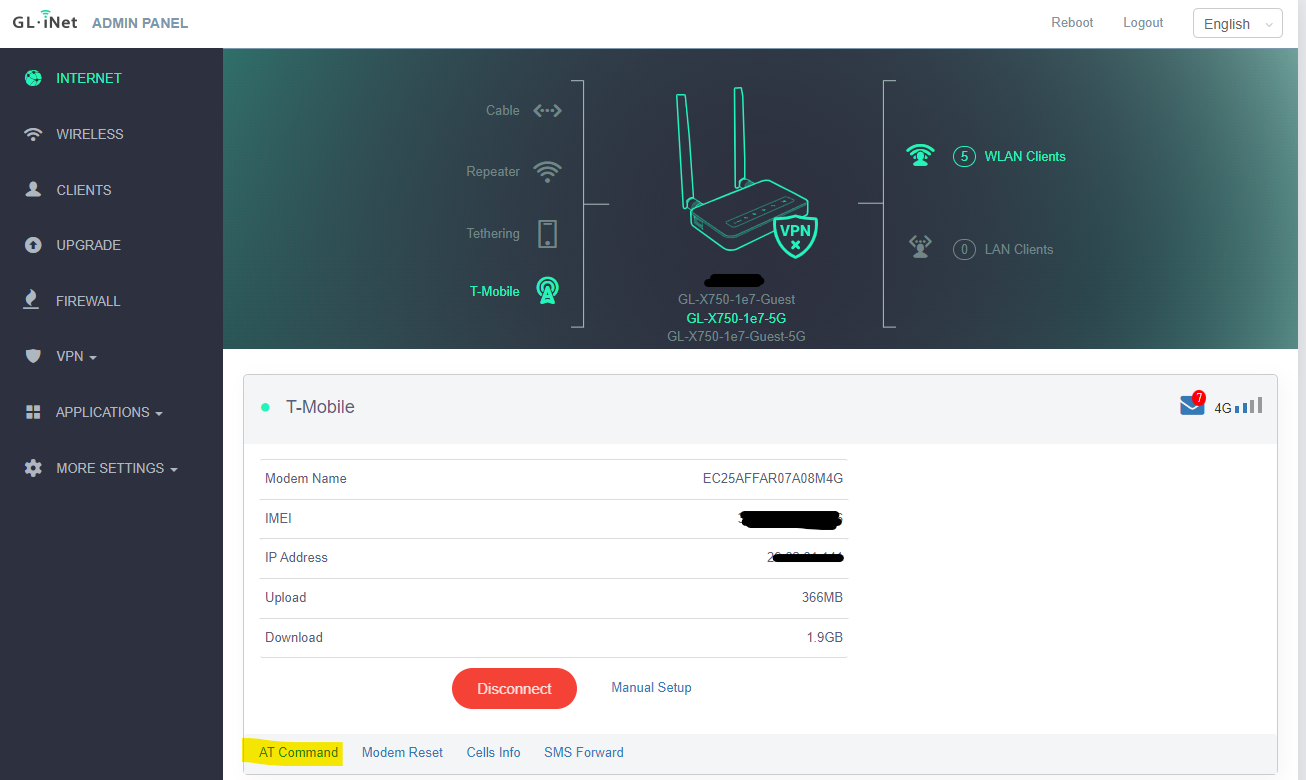Click the Repeater label

pyautogui.click(x=493, y=171)
